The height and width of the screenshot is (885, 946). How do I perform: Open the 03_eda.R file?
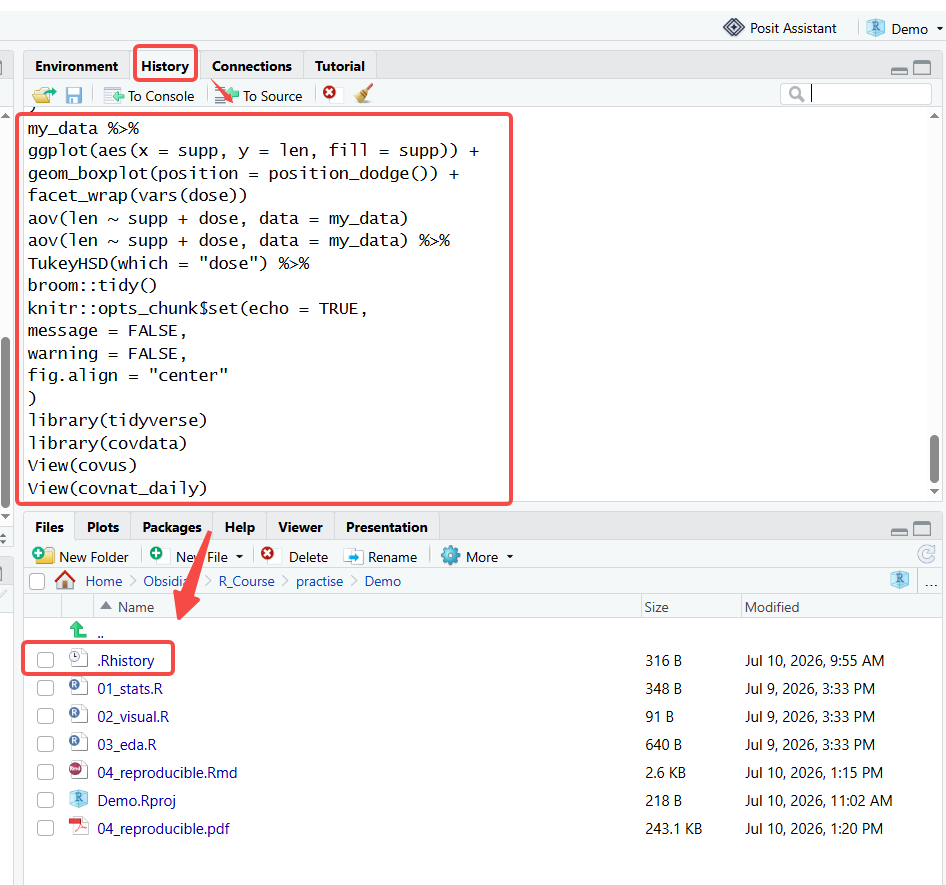[127, 744]
